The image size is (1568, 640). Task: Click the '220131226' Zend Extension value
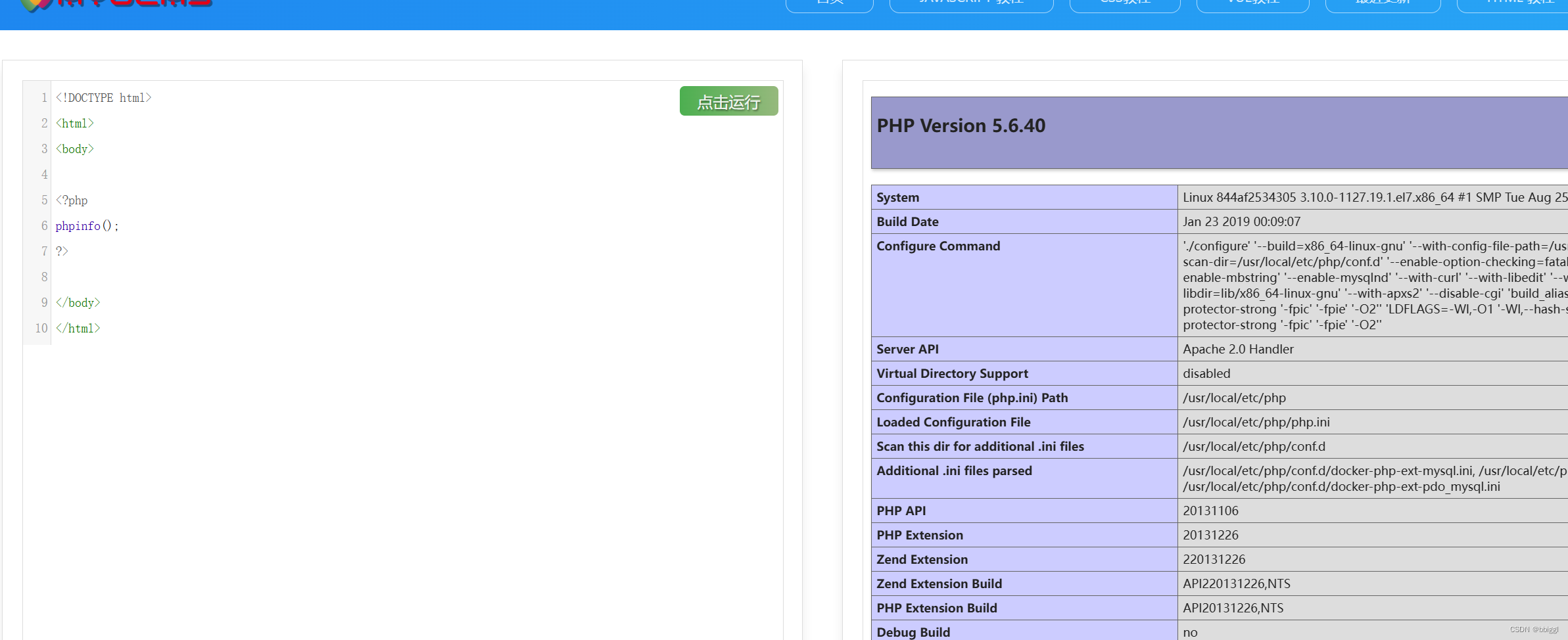1214,559
